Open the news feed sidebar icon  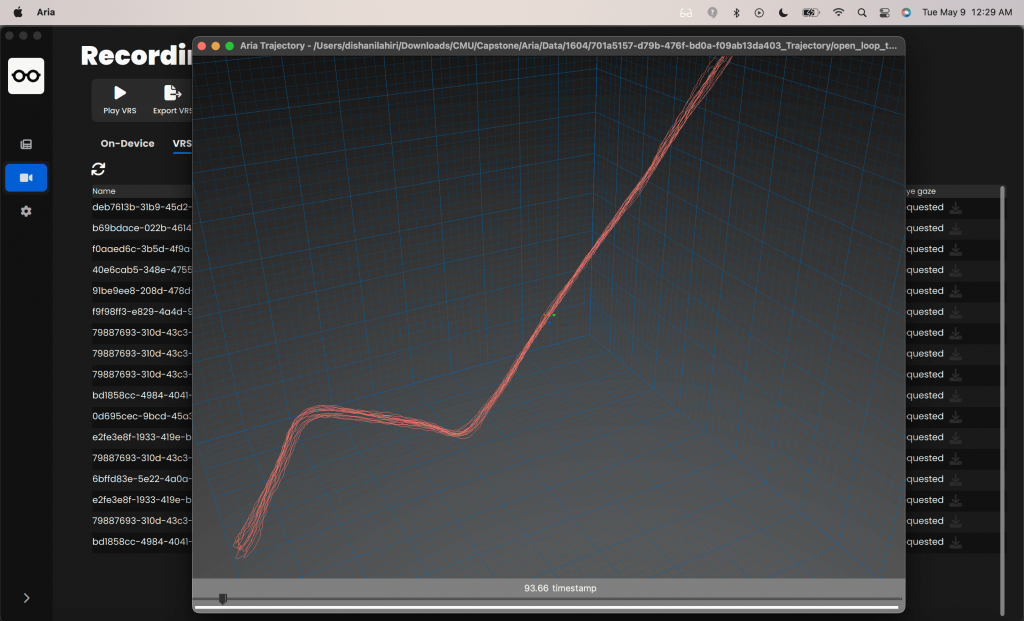click(x=26, y=144)
